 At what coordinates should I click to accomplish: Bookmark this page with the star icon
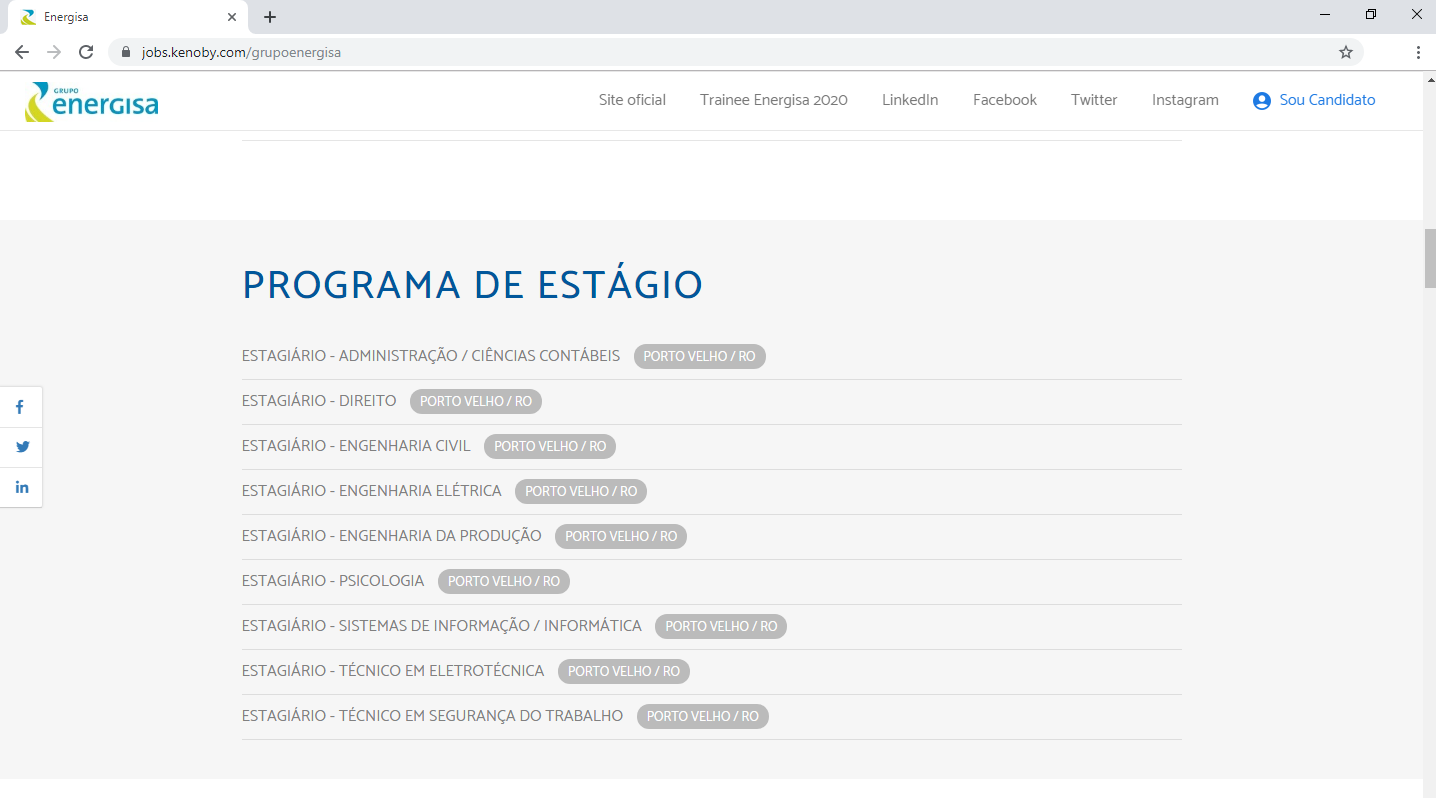pyautogui.click(x=1346, y=52)
